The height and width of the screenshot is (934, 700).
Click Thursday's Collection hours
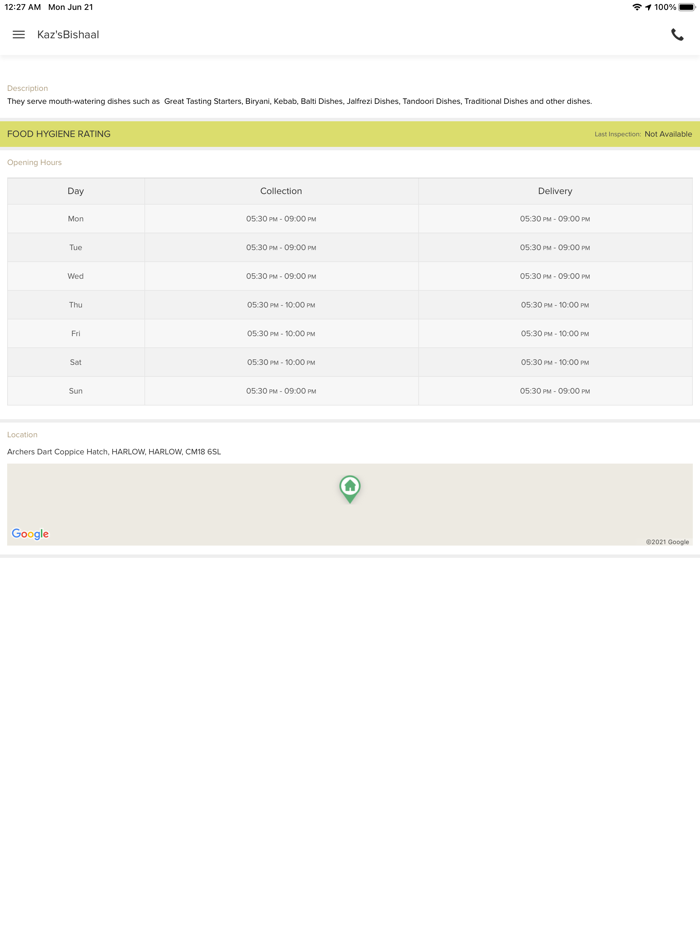pos(281,304)
